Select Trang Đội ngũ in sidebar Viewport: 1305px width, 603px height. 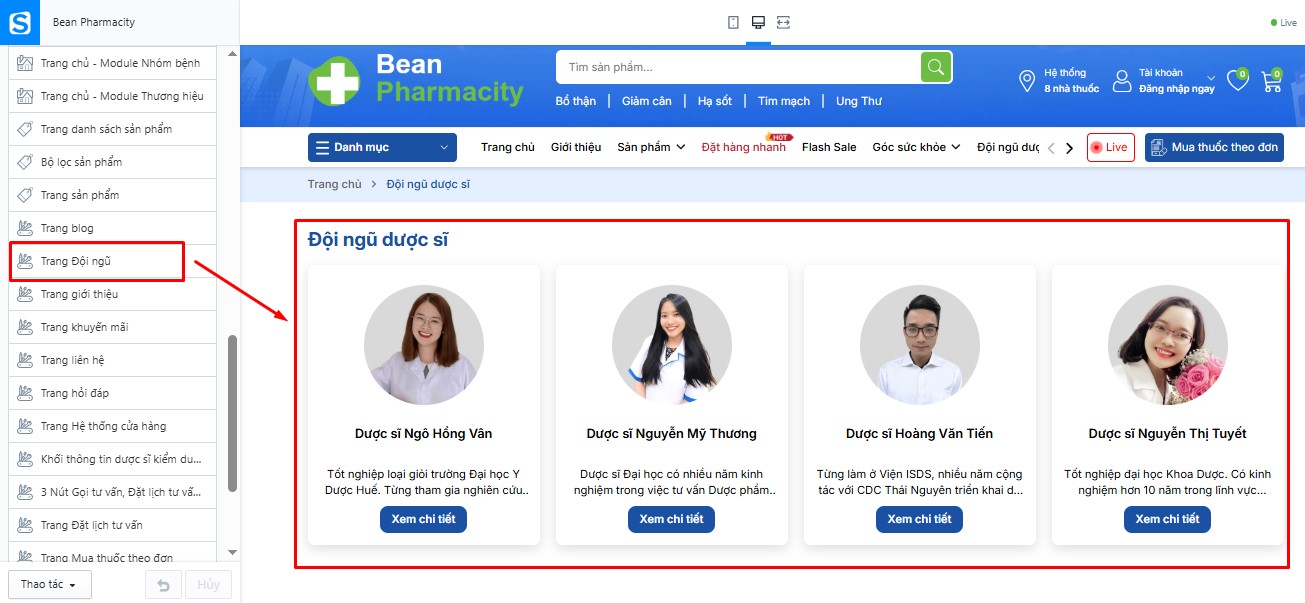(112, 261)
